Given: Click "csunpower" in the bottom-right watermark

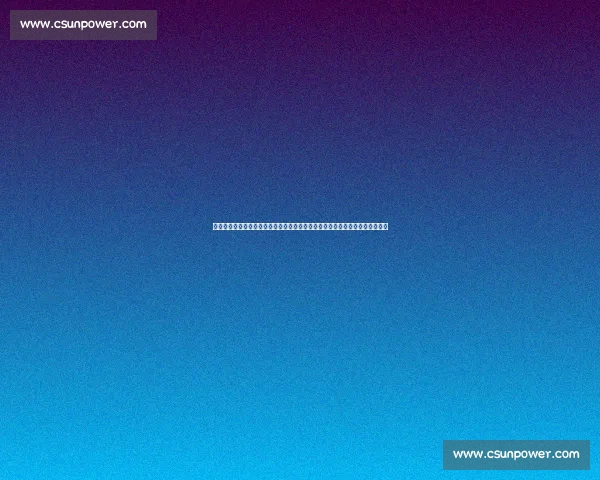Looking at the screenshot, I should click(517, 454).
